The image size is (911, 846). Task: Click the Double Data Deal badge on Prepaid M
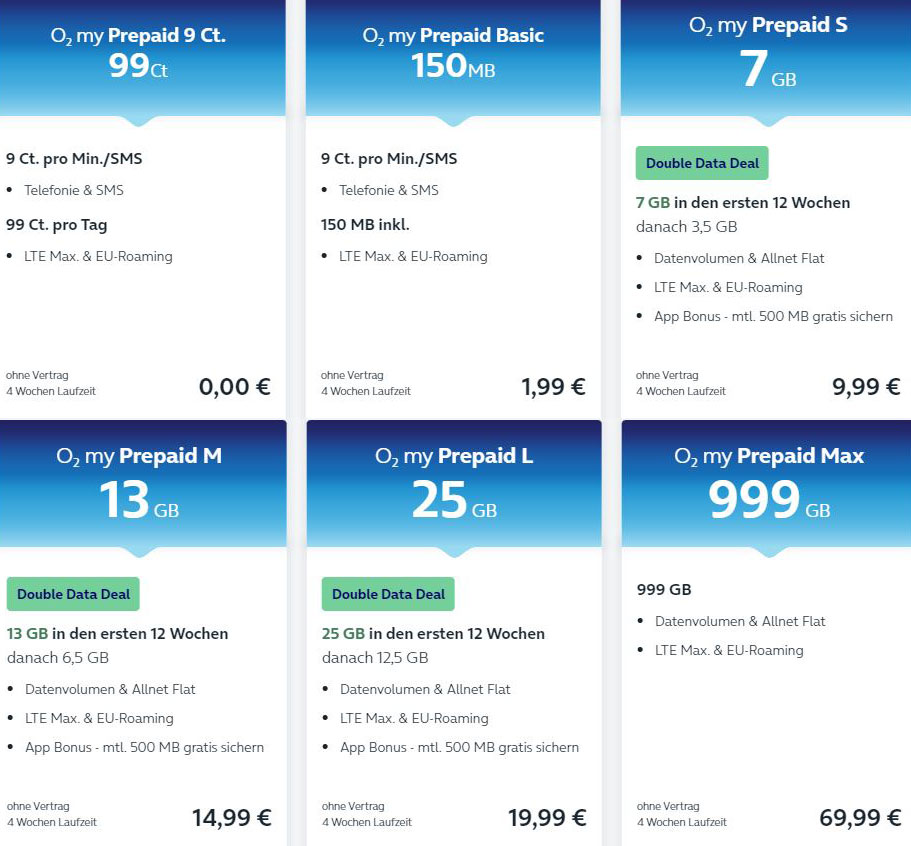[x=73, y=594]
